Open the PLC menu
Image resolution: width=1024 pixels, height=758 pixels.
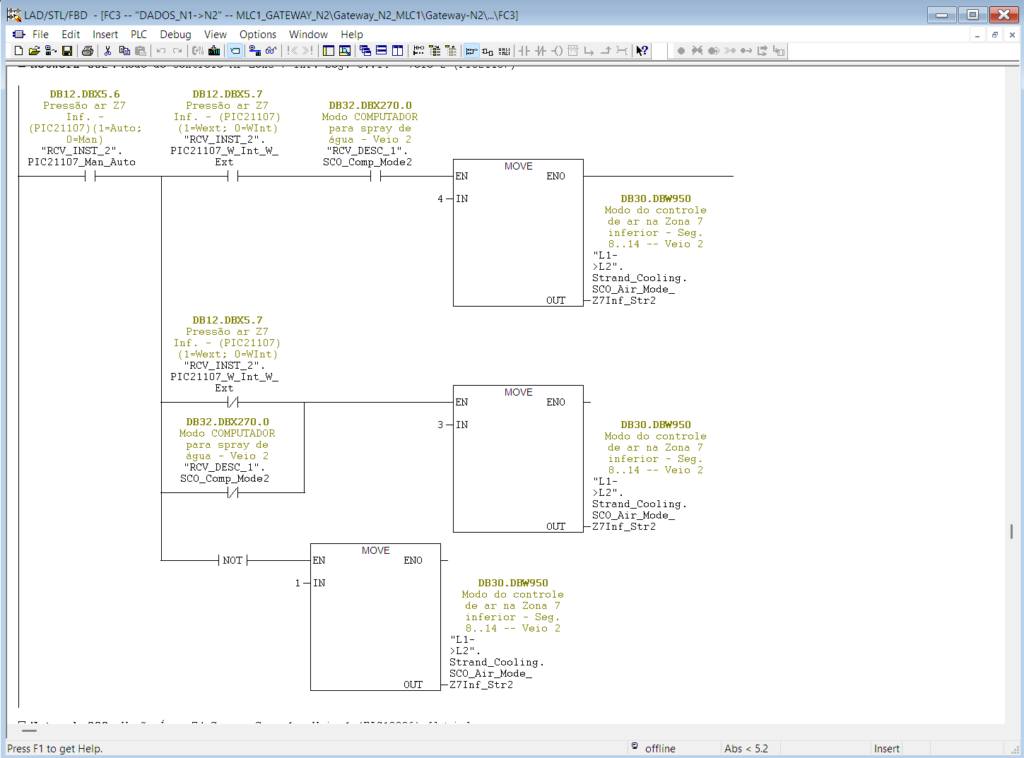138,35
